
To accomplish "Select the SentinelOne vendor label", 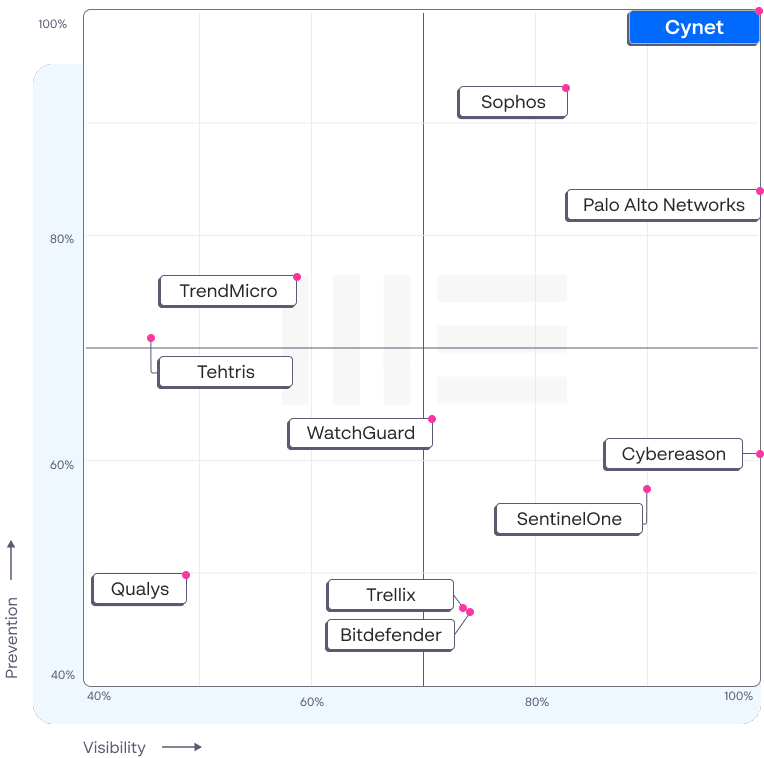I will click(568, 519).
